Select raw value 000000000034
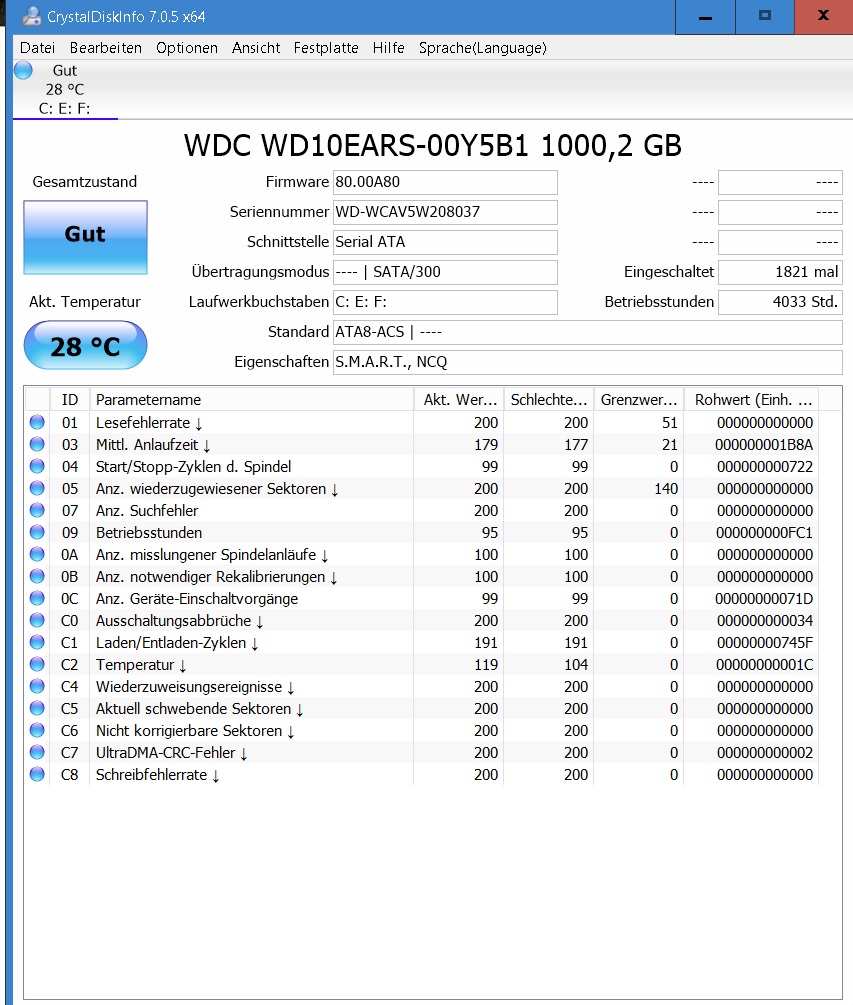853x1005 pixels. (765, 620)
